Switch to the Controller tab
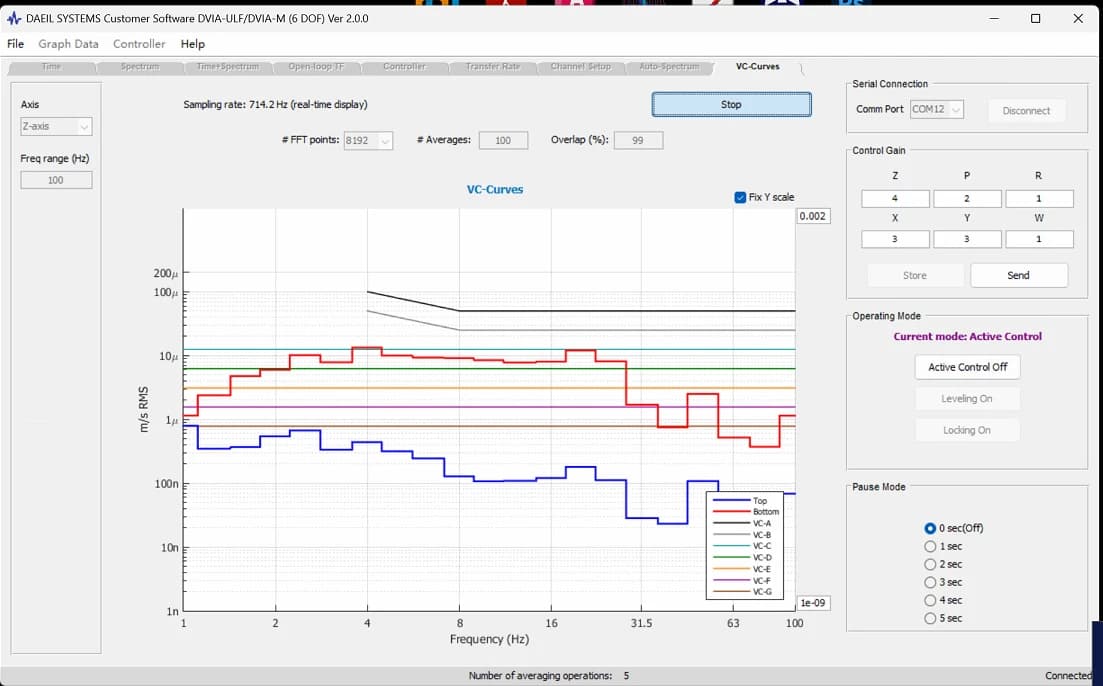 404,67
